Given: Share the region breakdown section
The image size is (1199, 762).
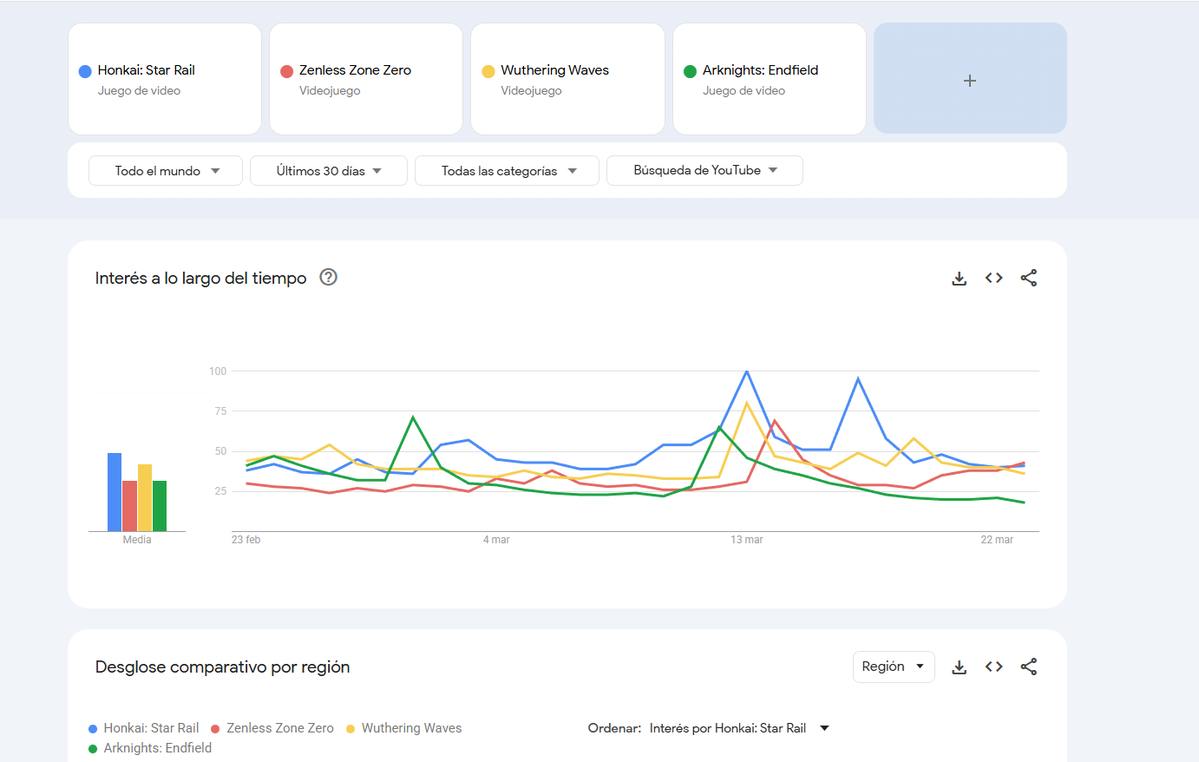Looking at the screenshot, I should [x=1028, y=666].
